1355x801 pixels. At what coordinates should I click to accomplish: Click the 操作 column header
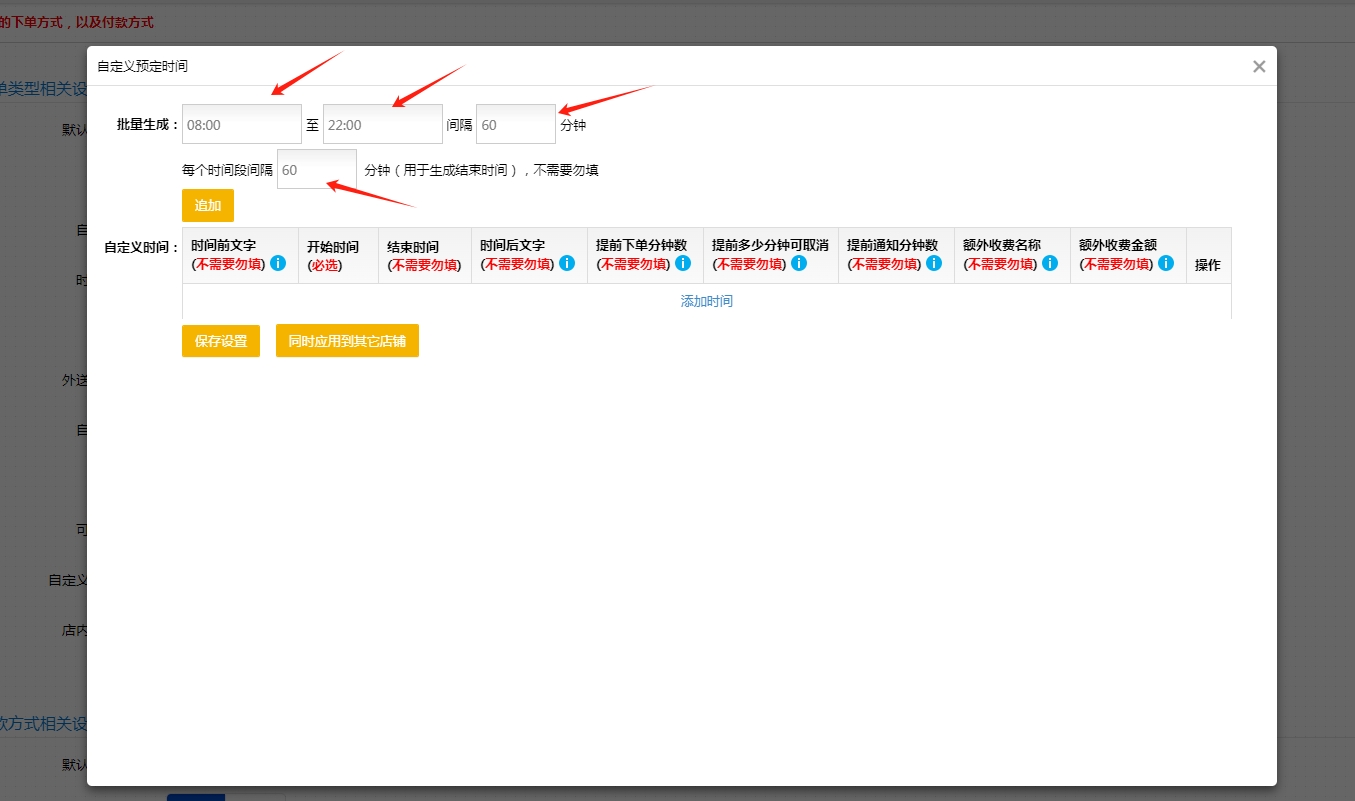1207,265
